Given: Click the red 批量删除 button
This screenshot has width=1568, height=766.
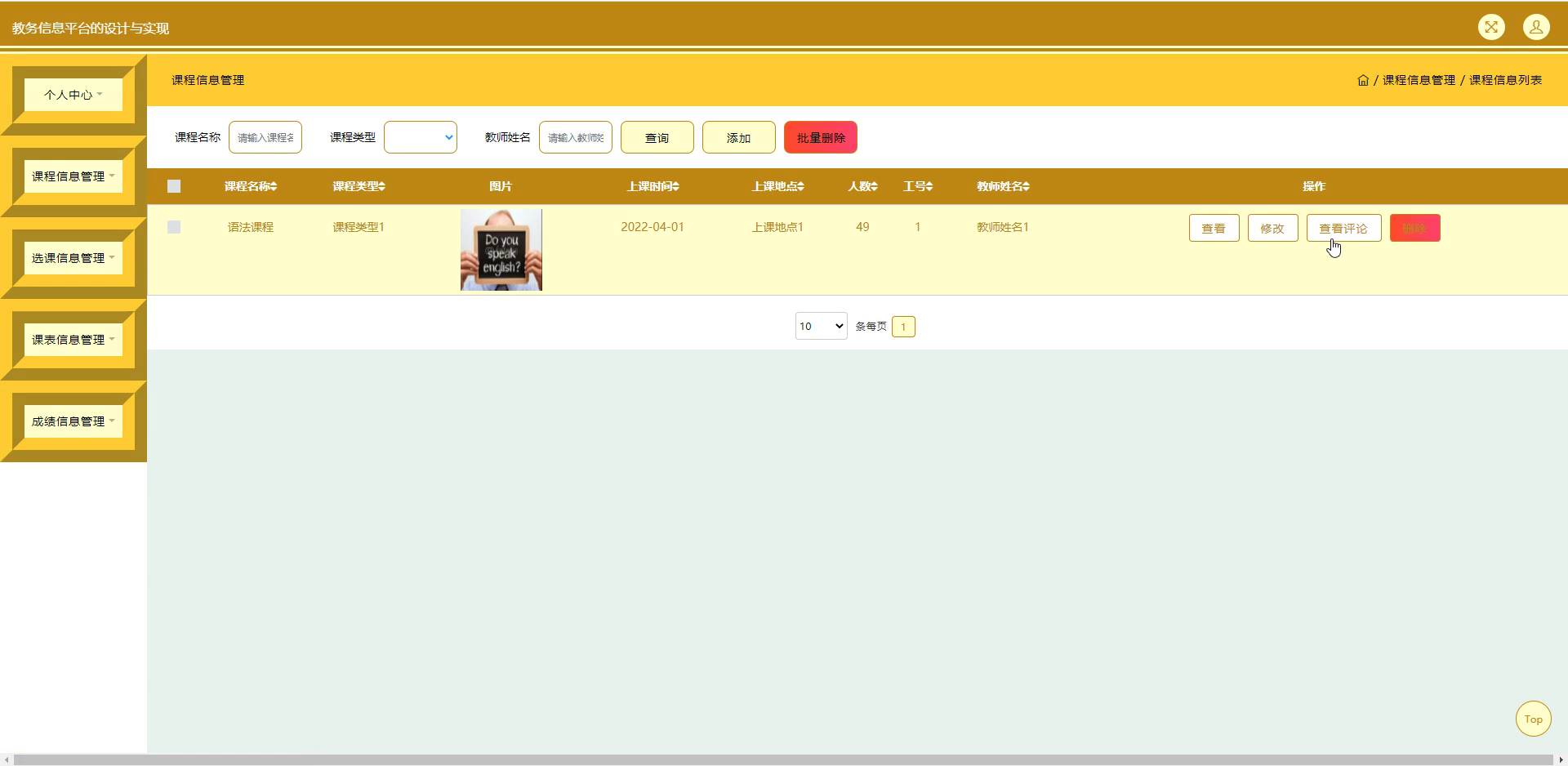Looking at the screenshot, I should pos(821,137).
